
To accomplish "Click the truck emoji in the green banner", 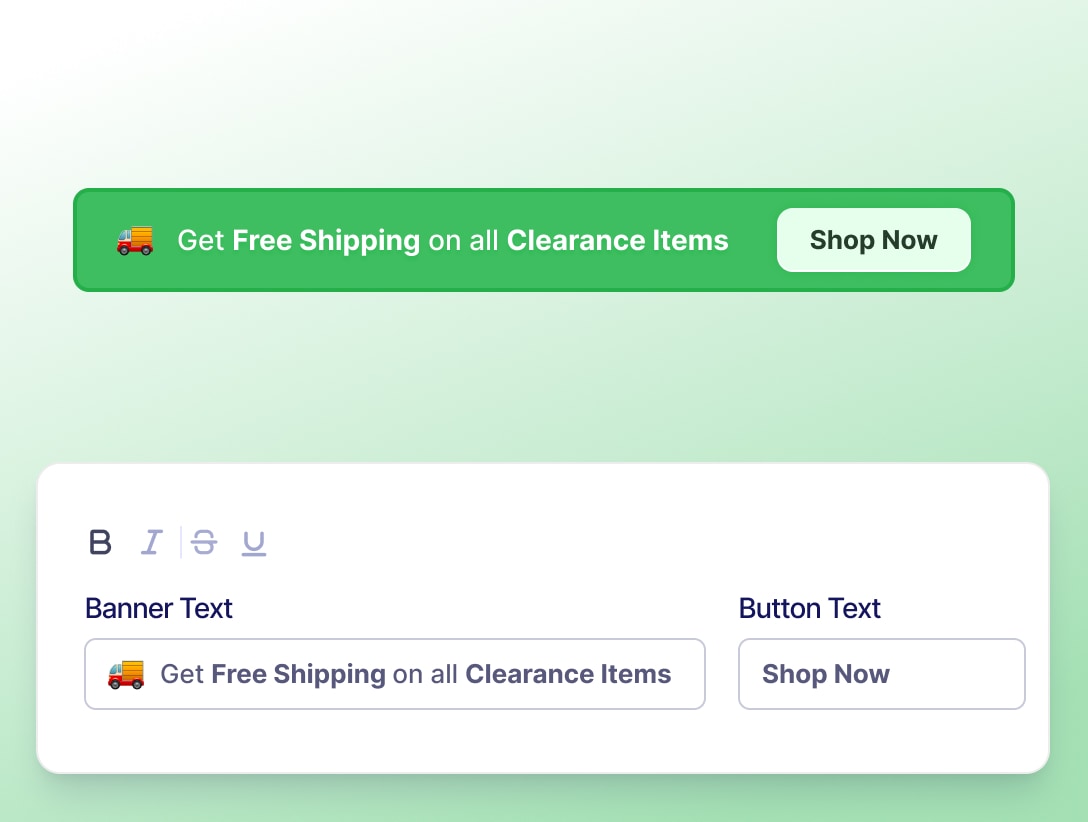I will [134, 240].
